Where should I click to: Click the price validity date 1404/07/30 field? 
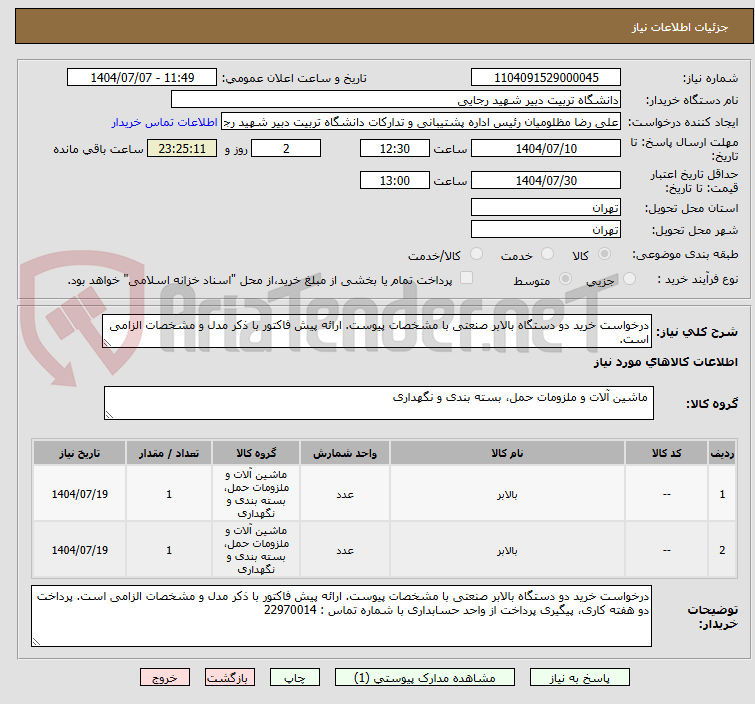click(546, 181)
